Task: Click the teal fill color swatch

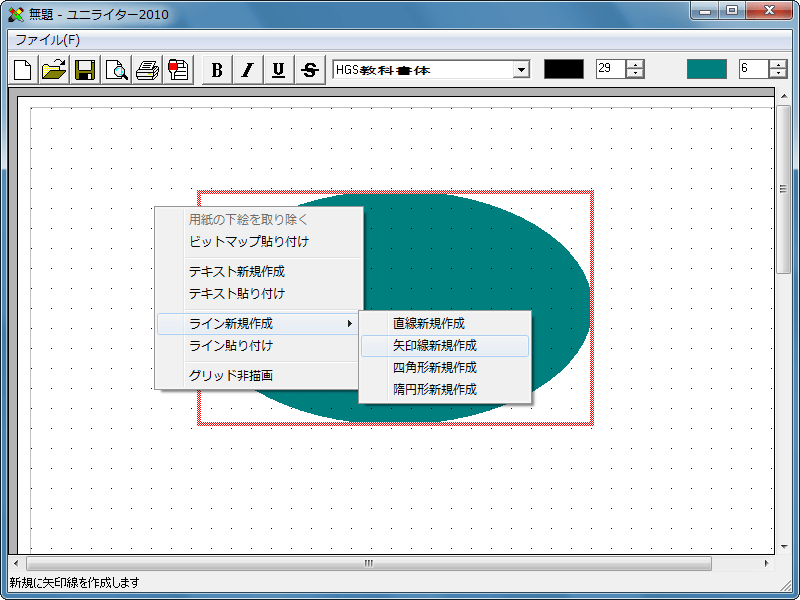Action: (x=707, y=69)
